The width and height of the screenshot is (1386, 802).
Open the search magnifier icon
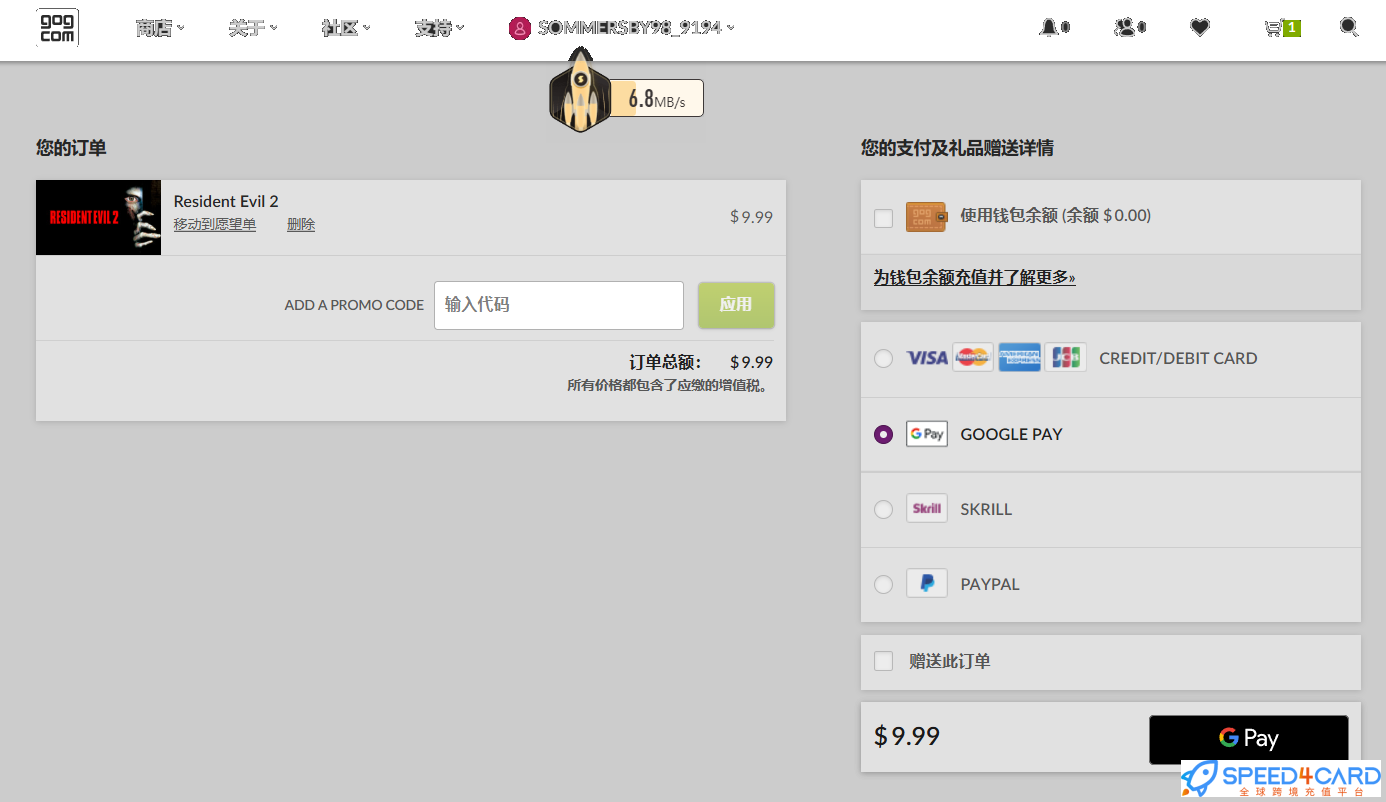click(x=1349, y=27)
